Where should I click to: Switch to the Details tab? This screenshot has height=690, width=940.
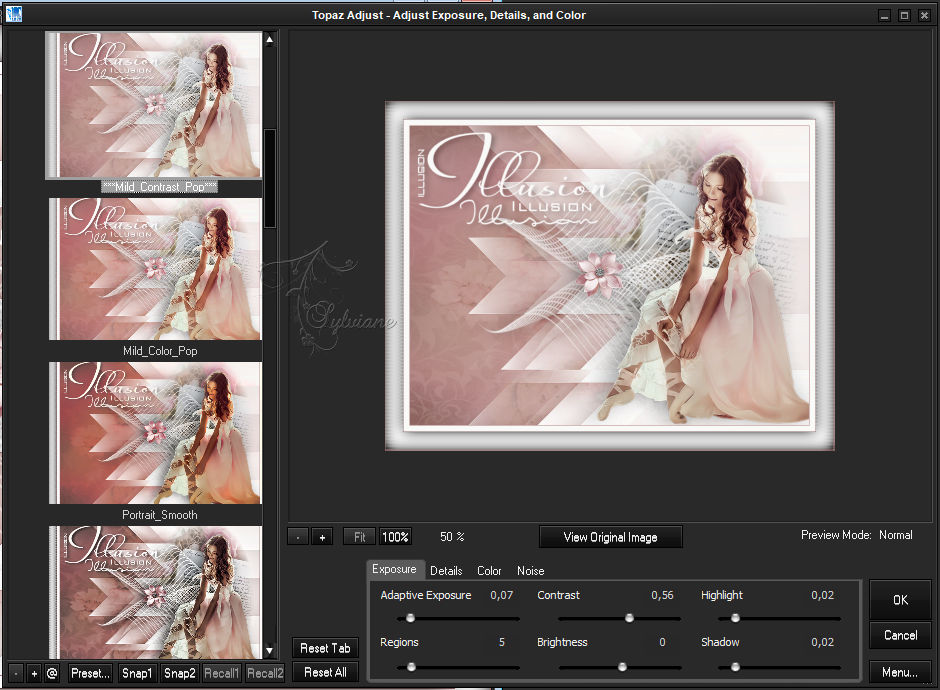(446, 571)
